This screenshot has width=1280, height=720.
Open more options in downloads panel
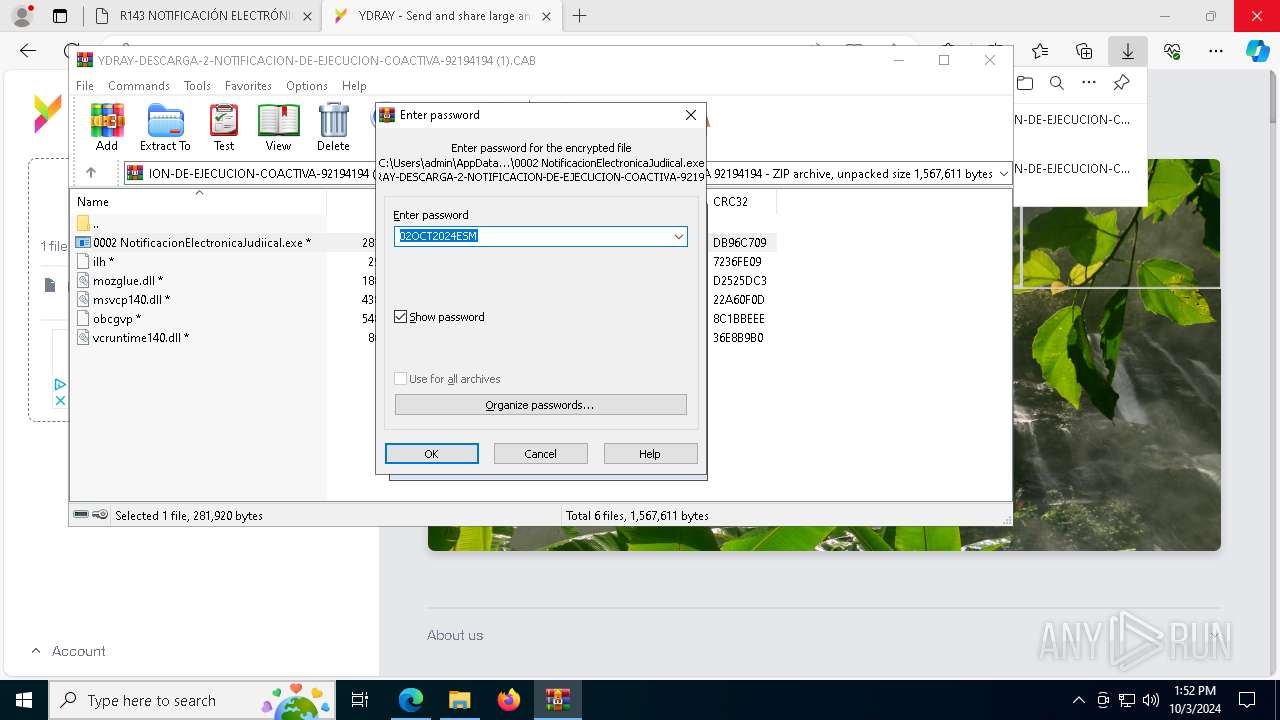1089,83
